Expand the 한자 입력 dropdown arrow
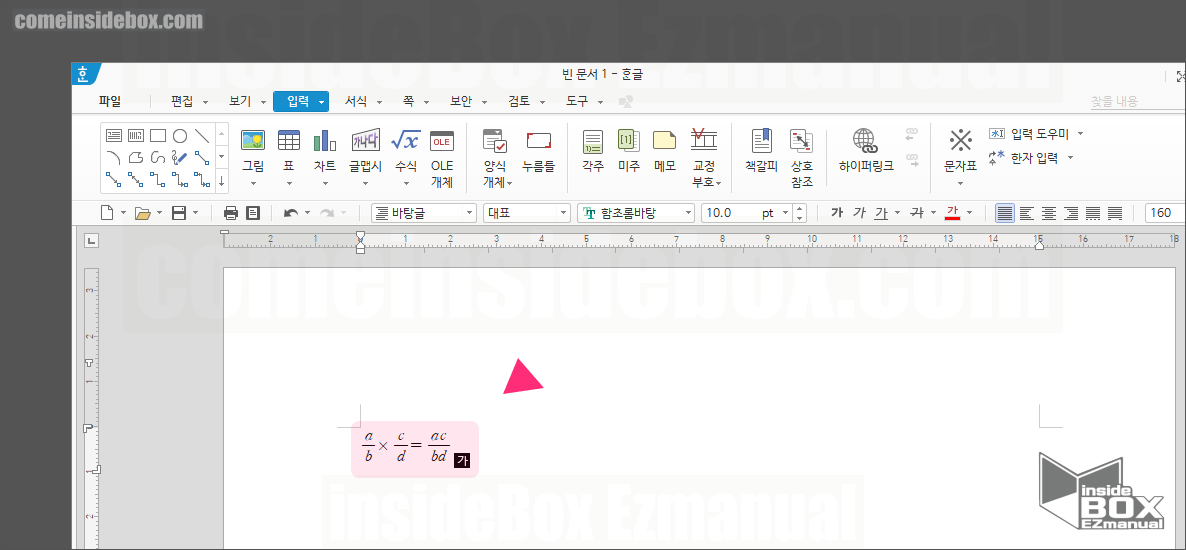 pos(1070,157)
